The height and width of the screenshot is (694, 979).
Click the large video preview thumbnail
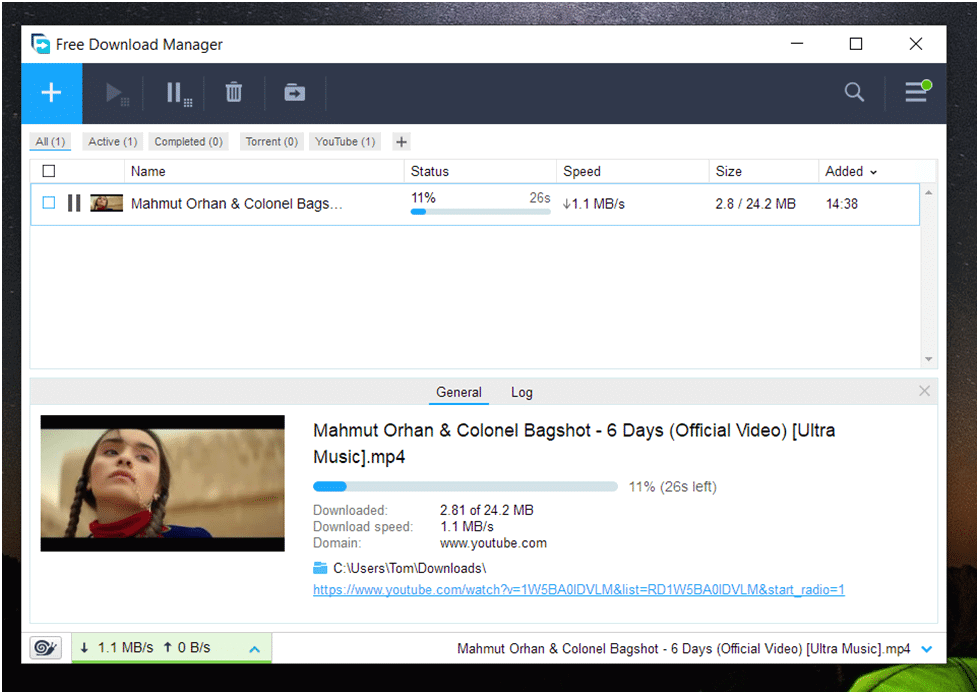(x=162, y=483)
